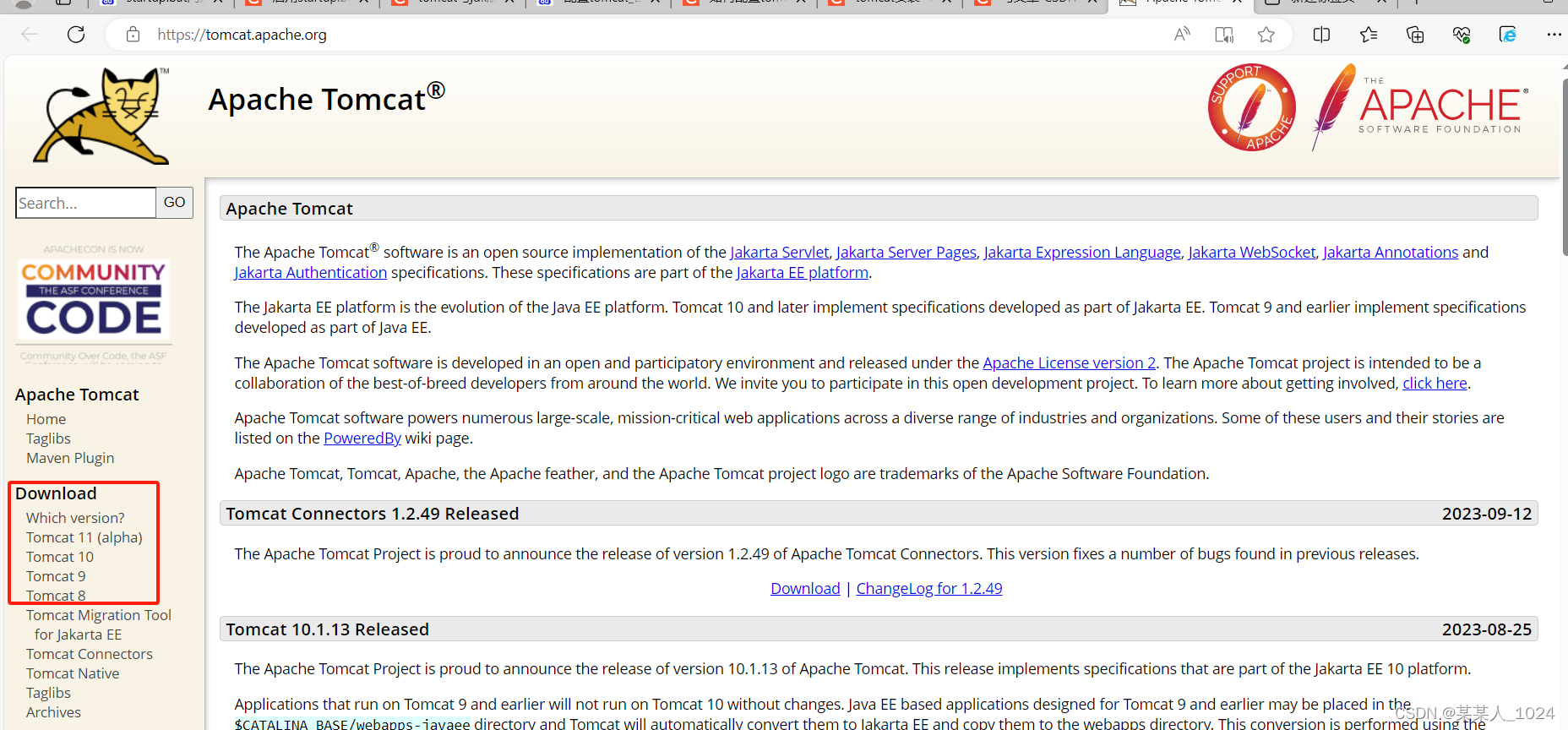This screenshot has width=1568, height=730.
Task: Refresh the current page
Action: pyautogui.click(x=76, y=35)
